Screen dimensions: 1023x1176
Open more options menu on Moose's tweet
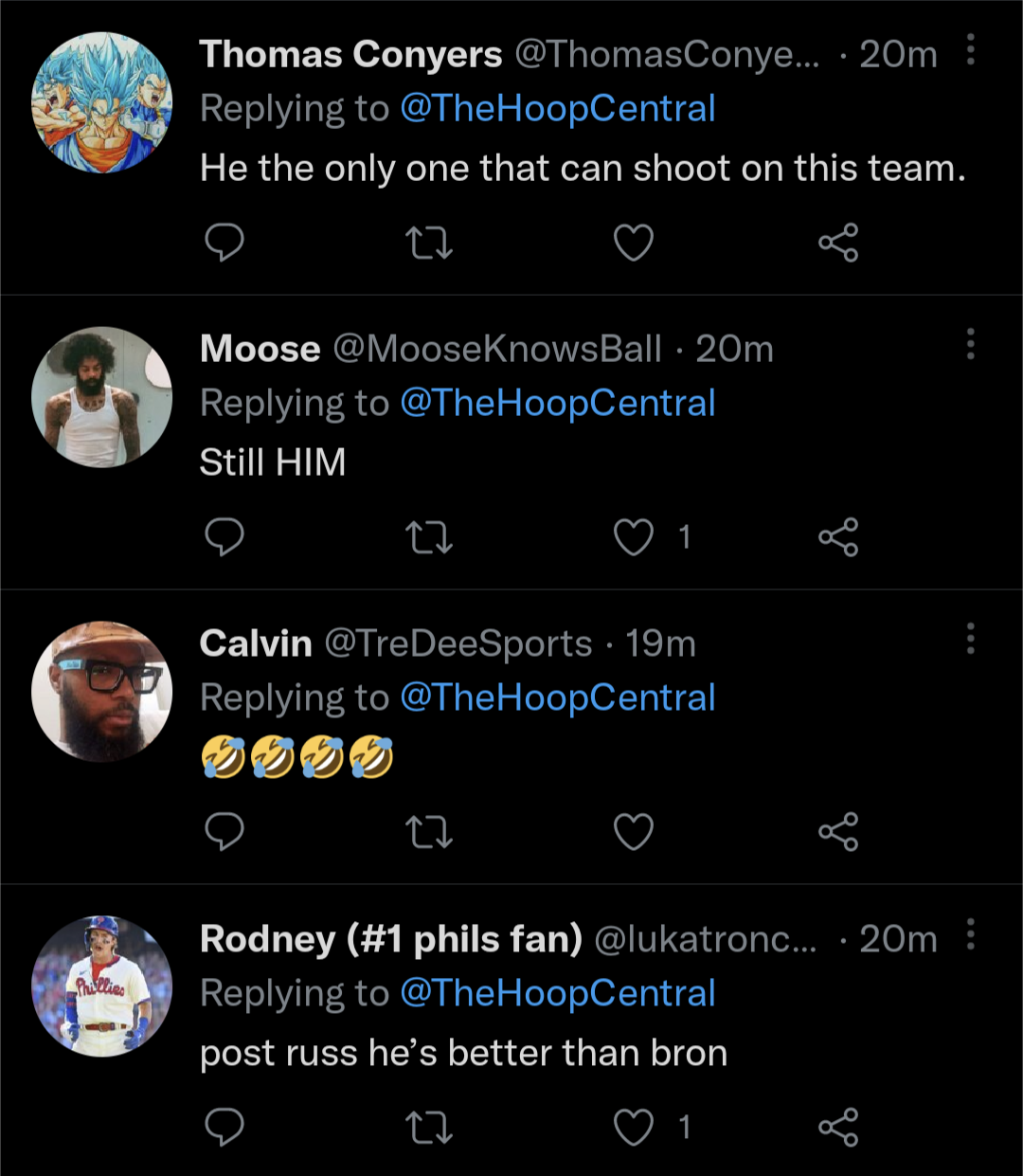971,344
